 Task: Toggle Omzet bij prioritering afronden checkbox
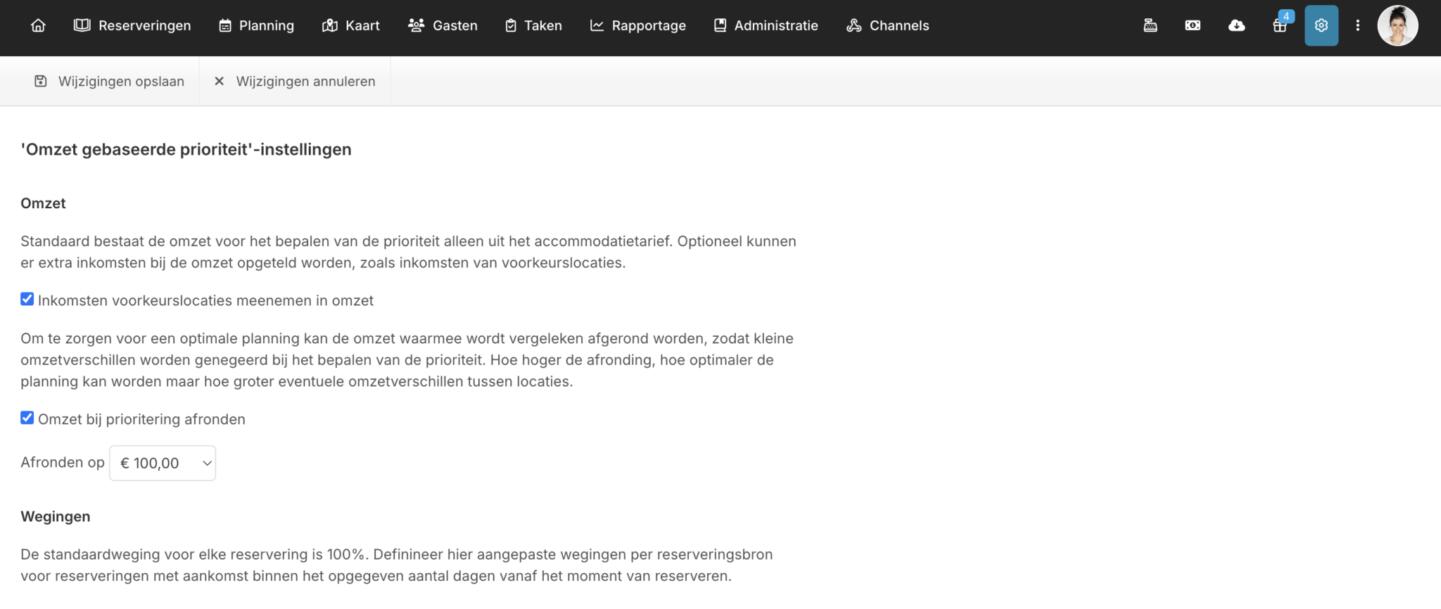[x=27, y=418]
